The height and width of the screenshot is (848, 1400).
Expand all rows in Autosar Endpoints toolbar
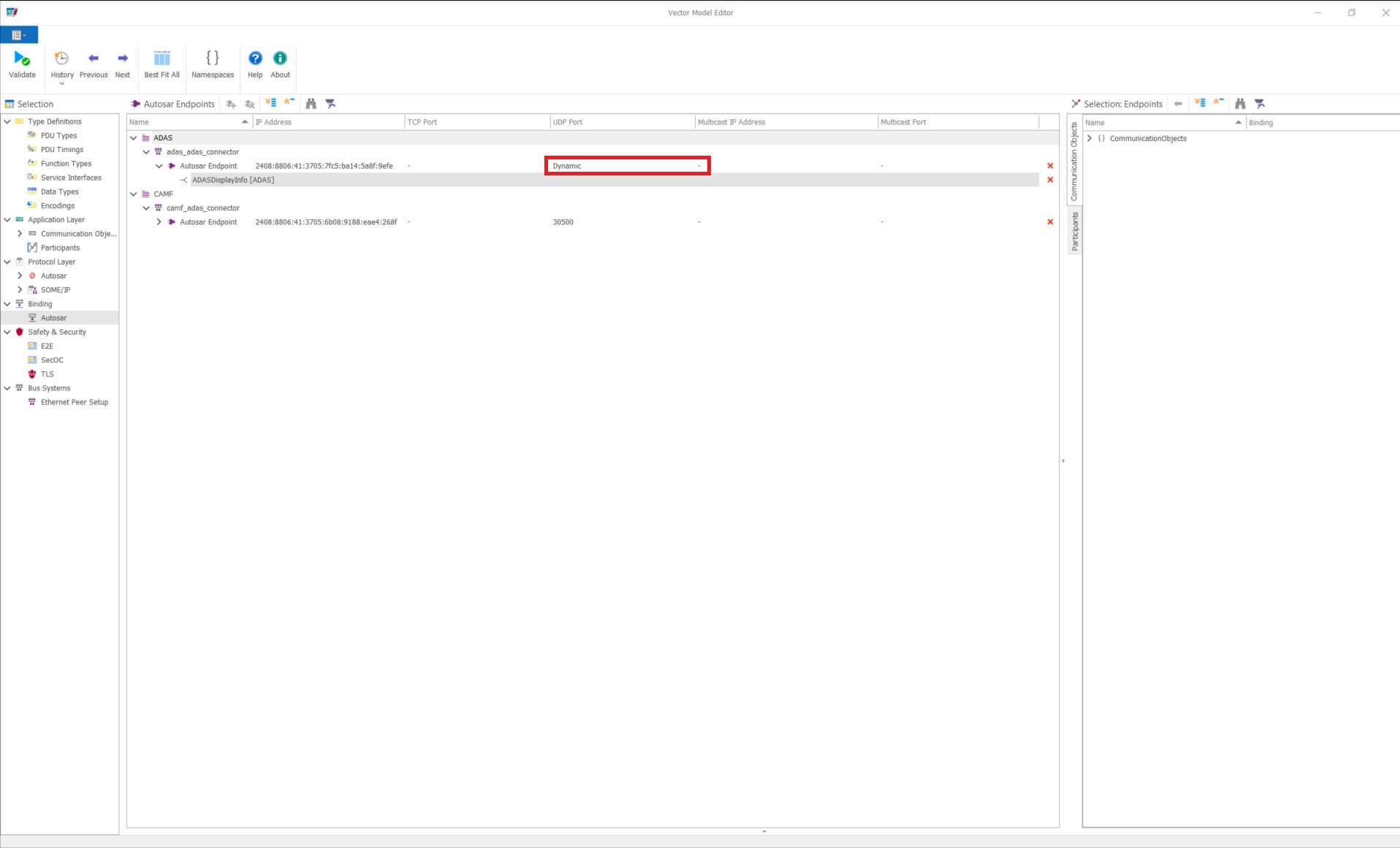271,104
